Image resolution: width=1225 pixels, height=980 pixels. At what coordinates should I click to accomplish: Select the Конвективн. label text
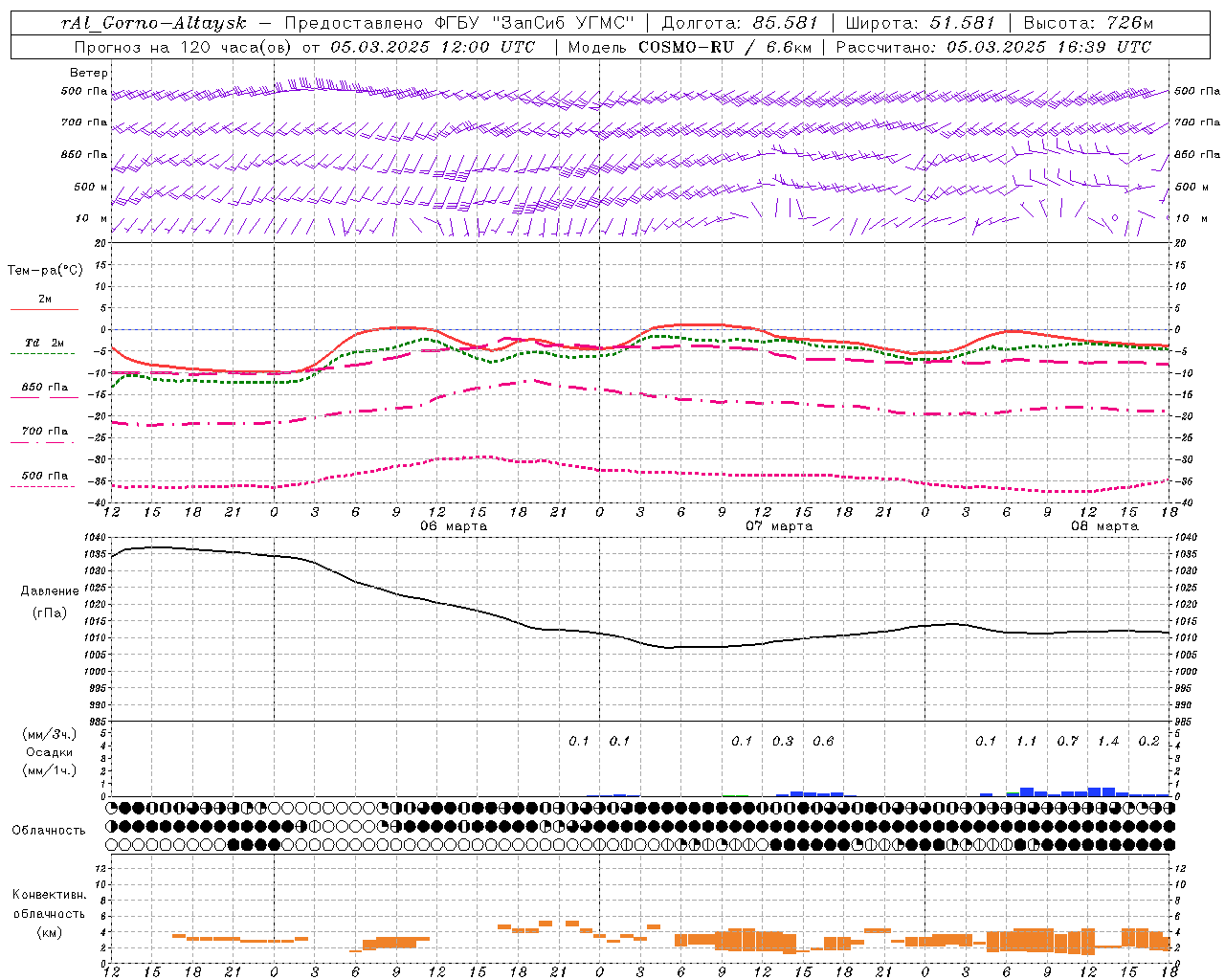pyautogui.click(x=49, y=895)
